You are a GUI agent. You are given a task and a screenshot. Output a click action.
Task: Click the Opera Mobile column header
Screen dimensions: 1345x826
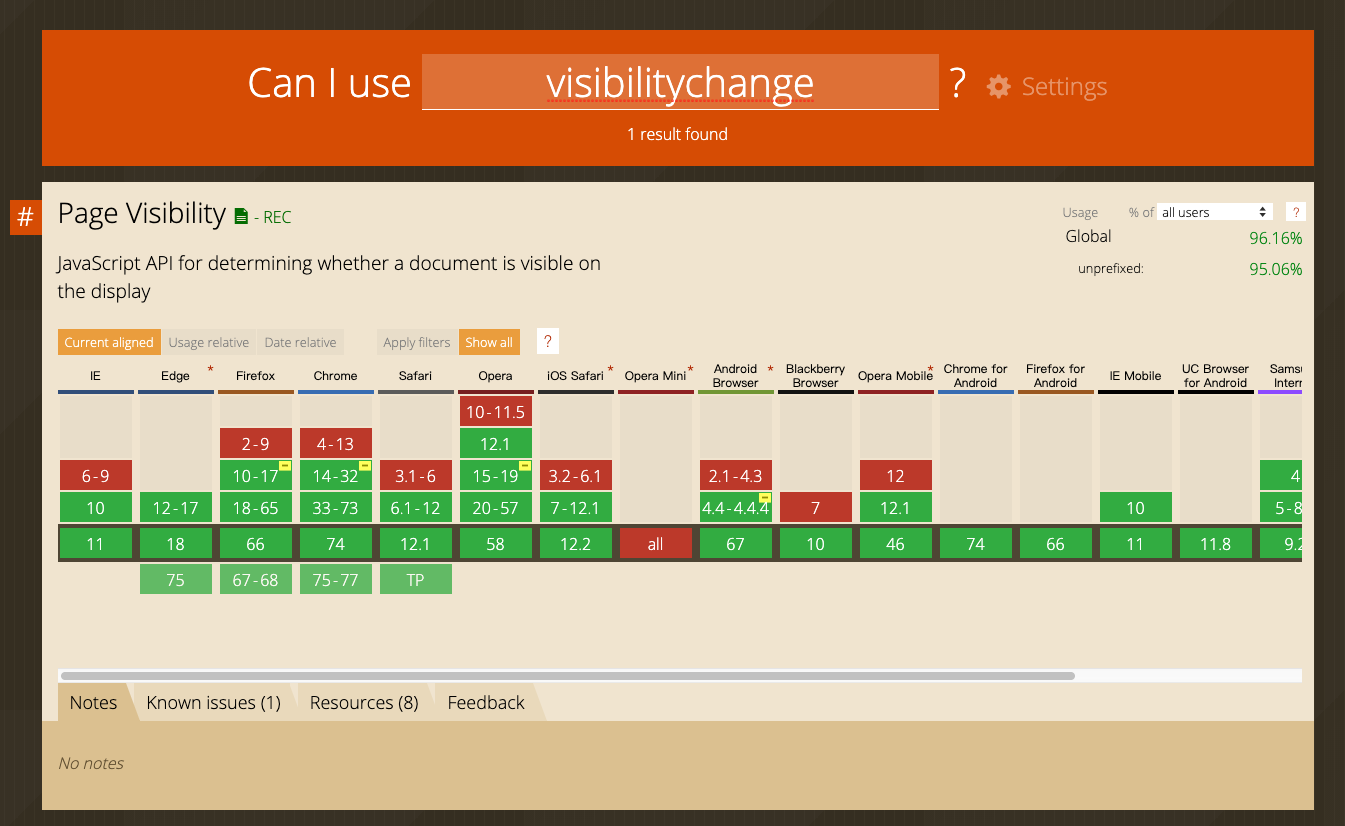[895, 376]
